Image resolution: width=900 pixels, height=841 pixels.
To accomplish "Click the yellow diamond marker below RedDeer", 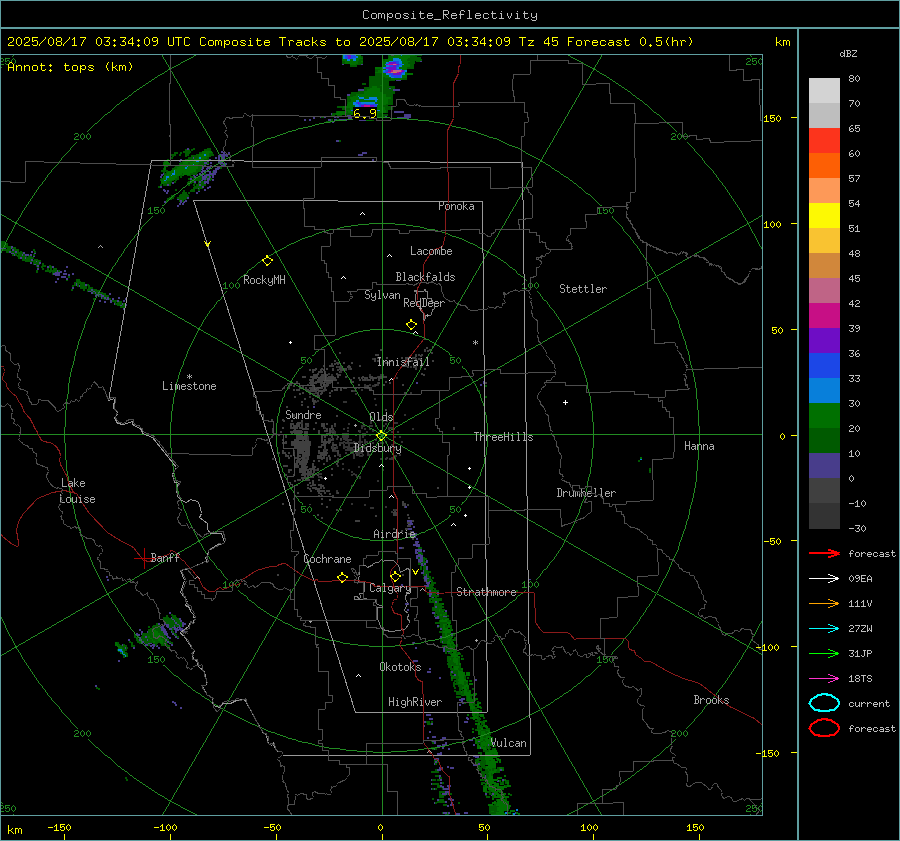I will coord(411,325).
